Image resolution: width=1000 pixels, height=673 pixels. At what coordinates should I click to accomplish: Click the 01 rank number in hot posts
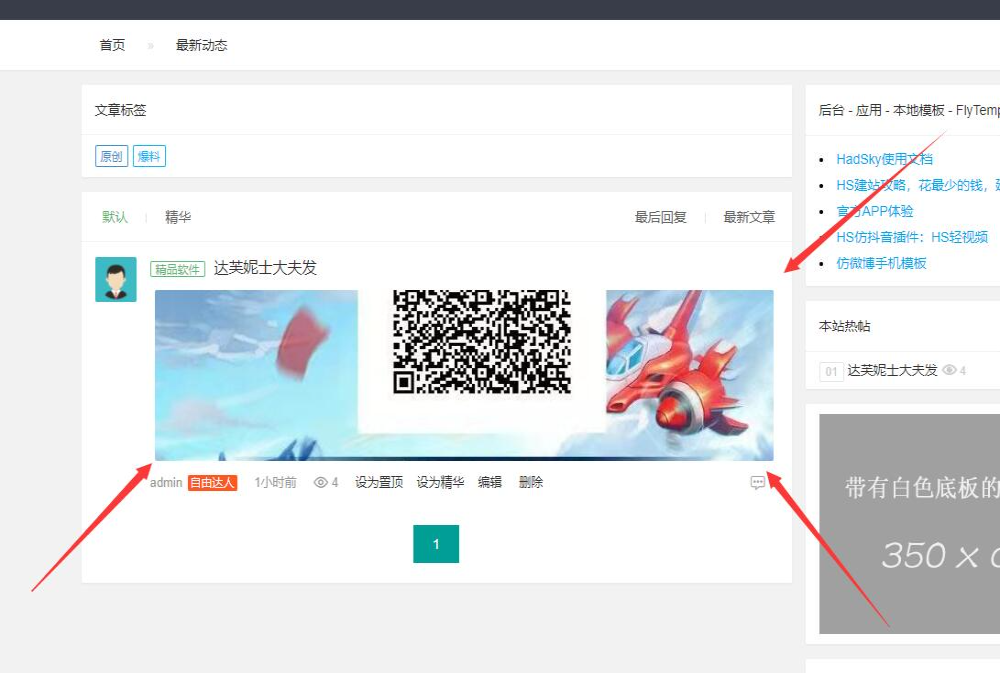831,371
